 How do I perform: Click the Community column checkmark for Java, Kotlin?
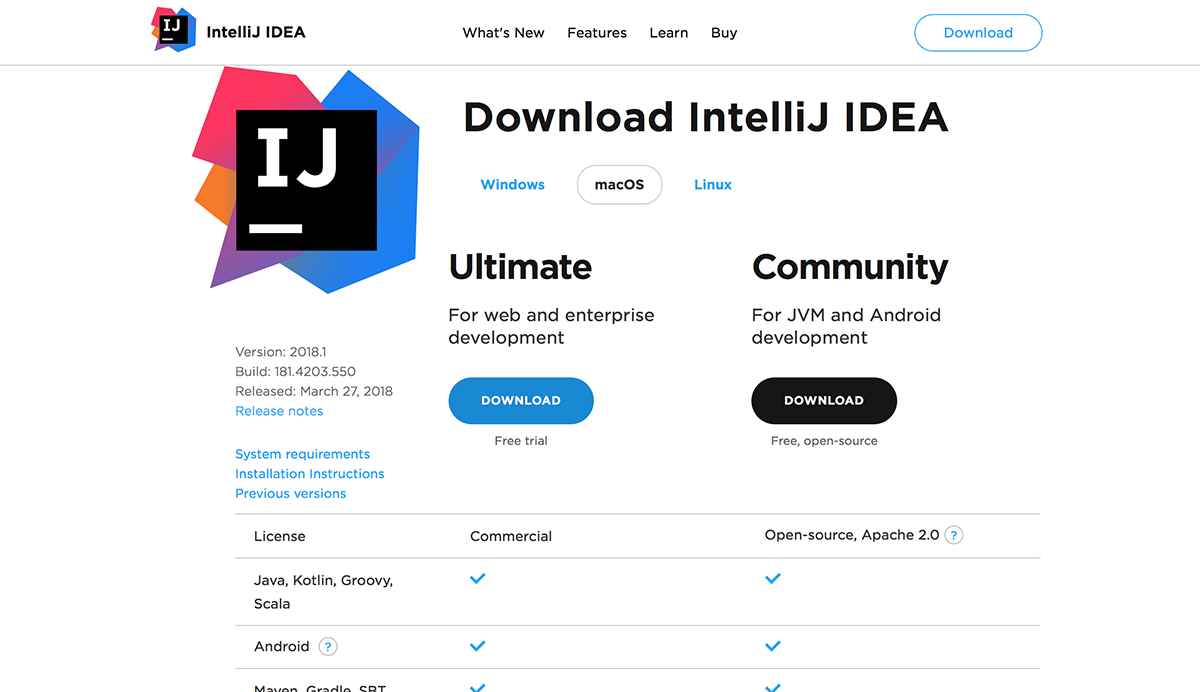(772, 578)
